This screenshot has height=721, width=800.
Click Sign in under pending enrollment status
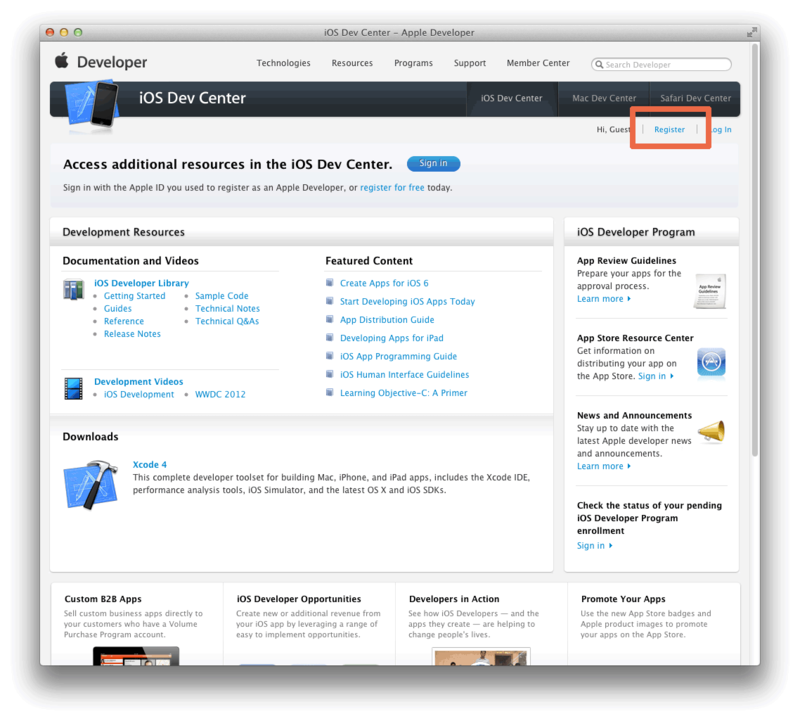[x=594, y=546]
